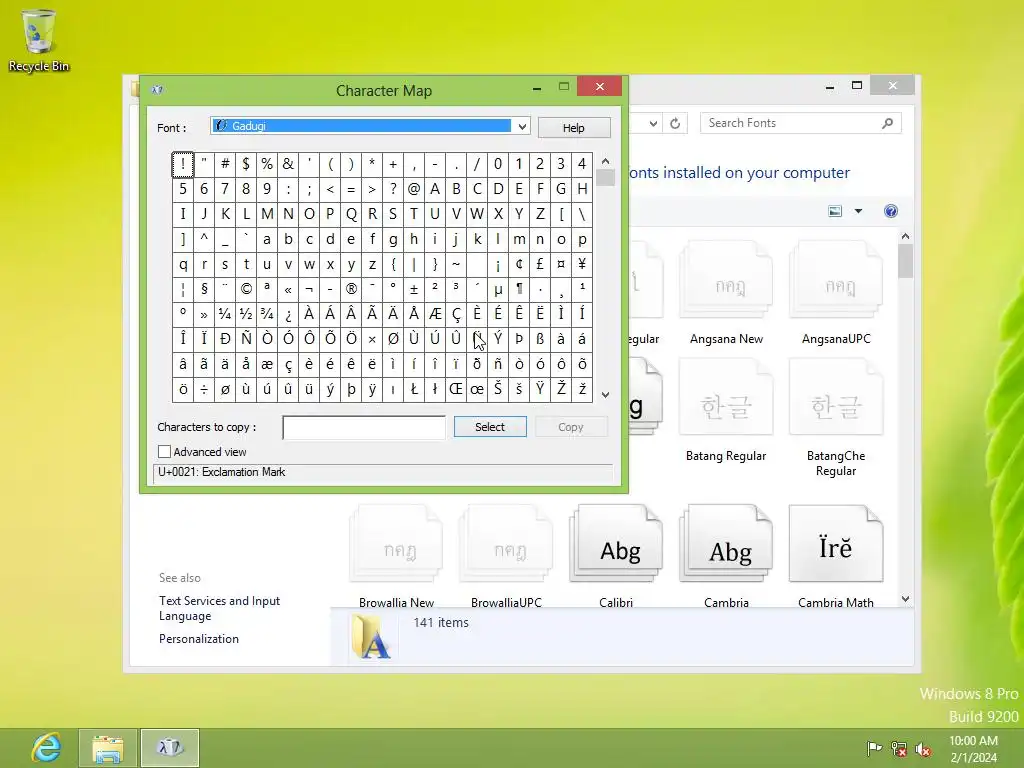Select the £ pound sign cell

tap(540, 264)
